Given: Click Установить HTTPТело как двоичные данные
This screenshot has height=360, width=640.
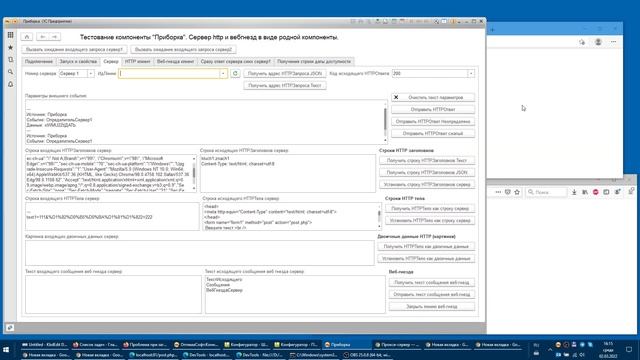Looking at the screenshot, I should tap(426, 258).
